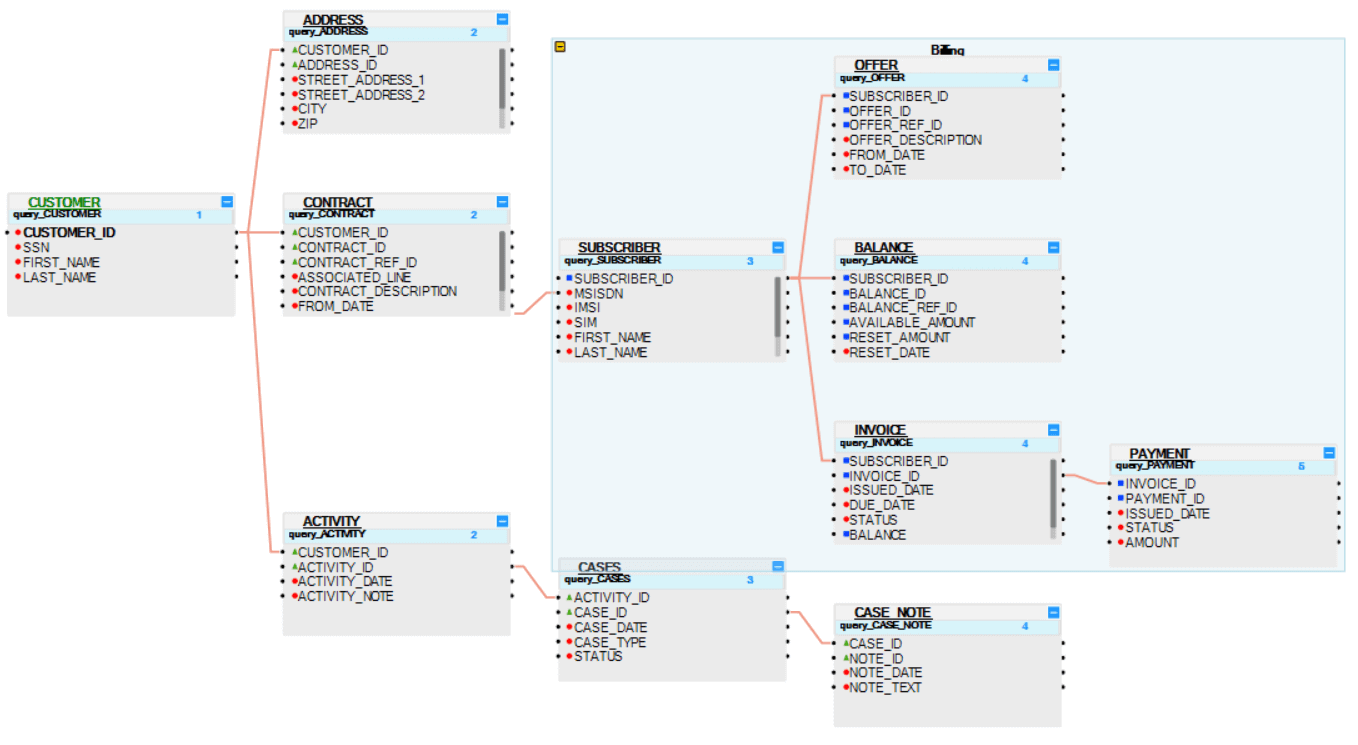Select the CUSTOMER table title
This screenshot has height=745, width=1358.
click(64, 202)
